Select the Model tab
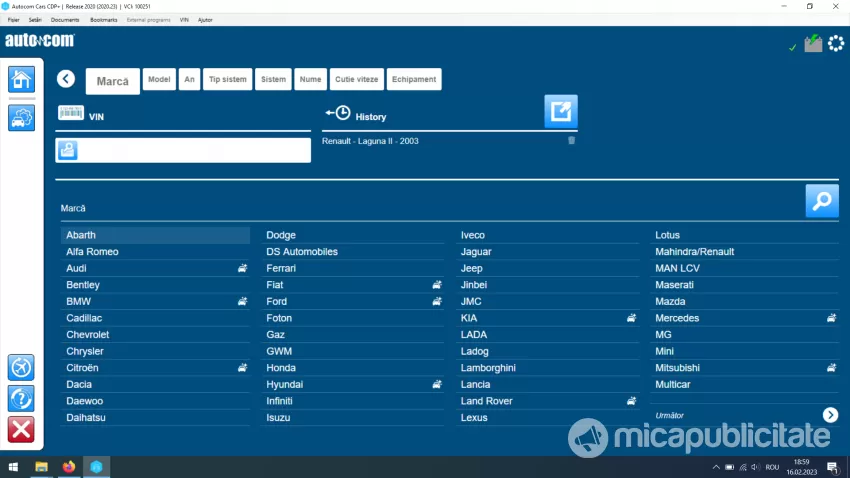Screen dimensions: 850x478 tap(159, 79)
